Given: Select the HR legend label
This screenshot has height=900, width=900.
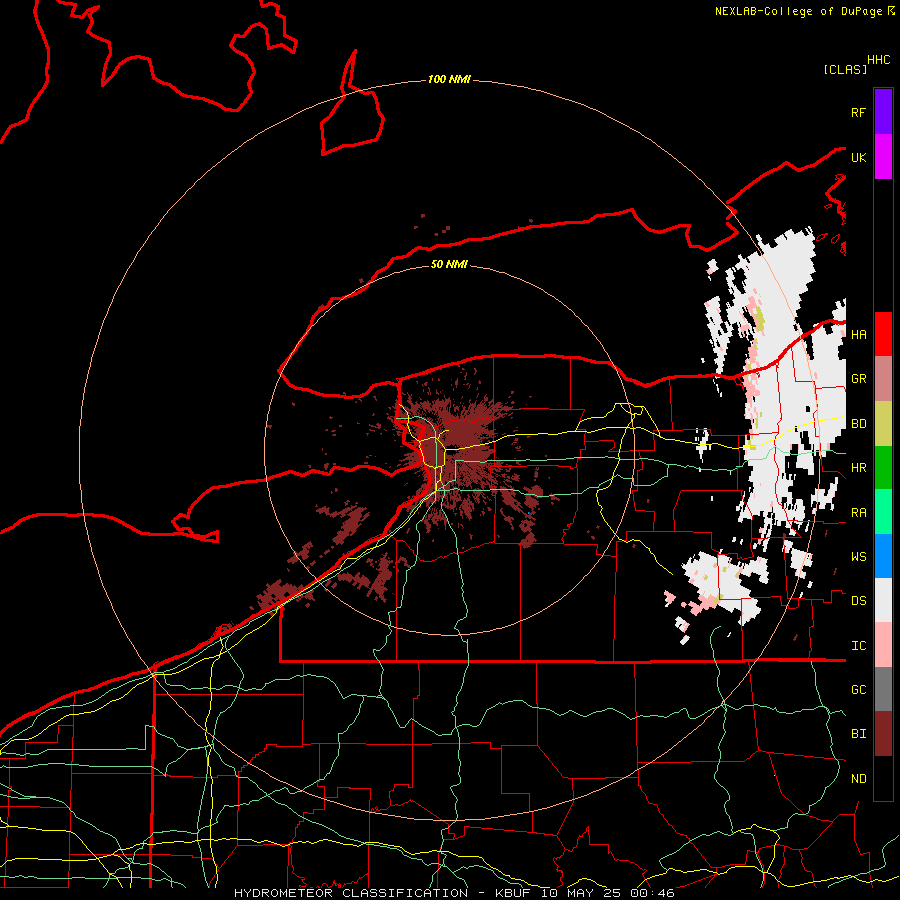Looking at the screenshot, I should [x=859, y=468].
